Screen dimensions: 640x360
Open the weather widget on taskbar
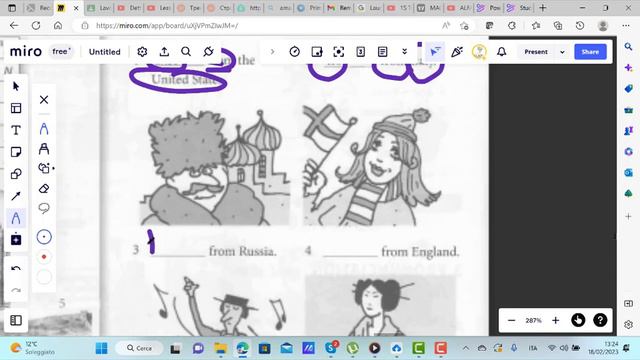[x=33, y=348]
